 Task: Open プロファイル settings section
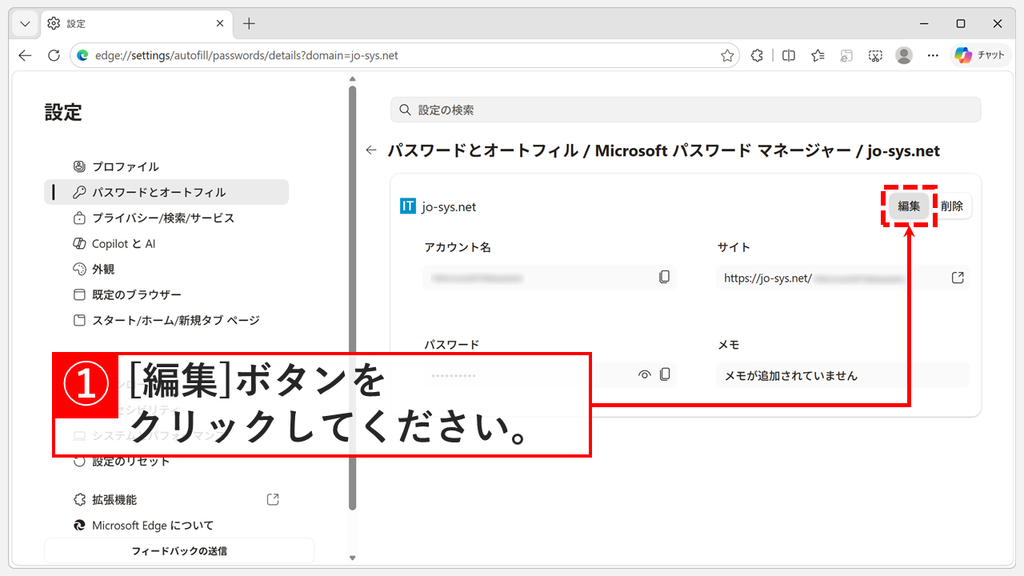167,167
